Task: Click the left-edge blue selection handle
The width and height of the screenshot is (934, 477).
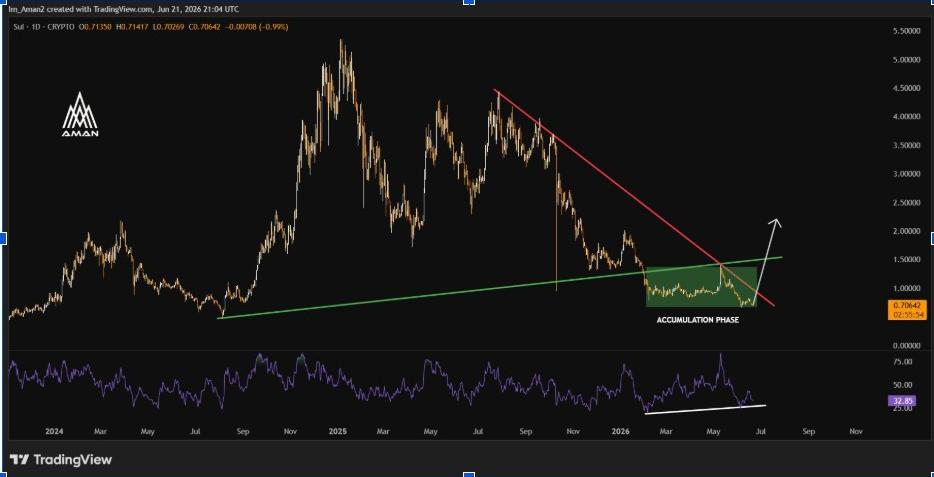Action: pyautogui.click(x=2, y=239)
